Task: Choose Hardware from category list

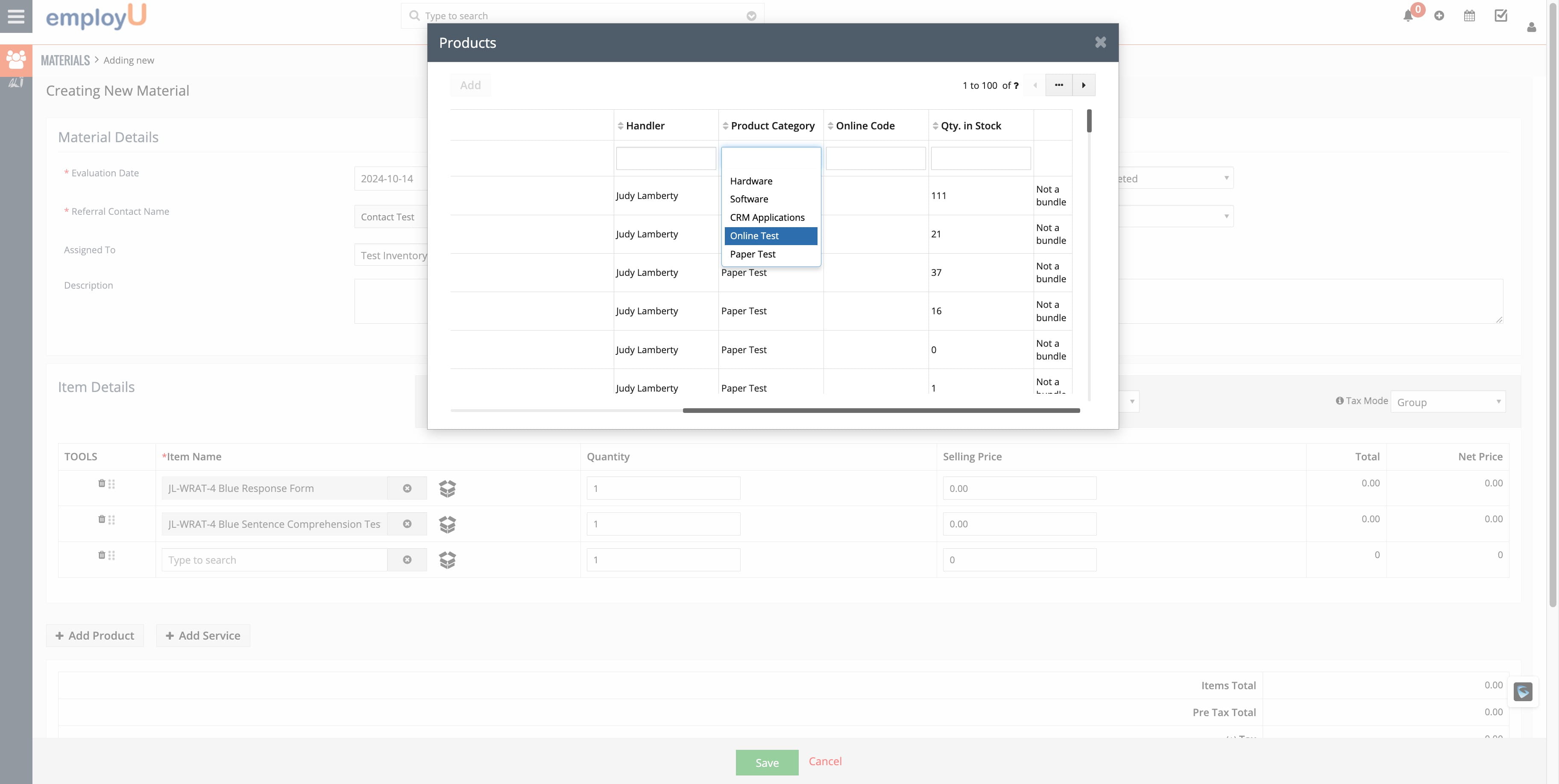Action: [751, 181]
